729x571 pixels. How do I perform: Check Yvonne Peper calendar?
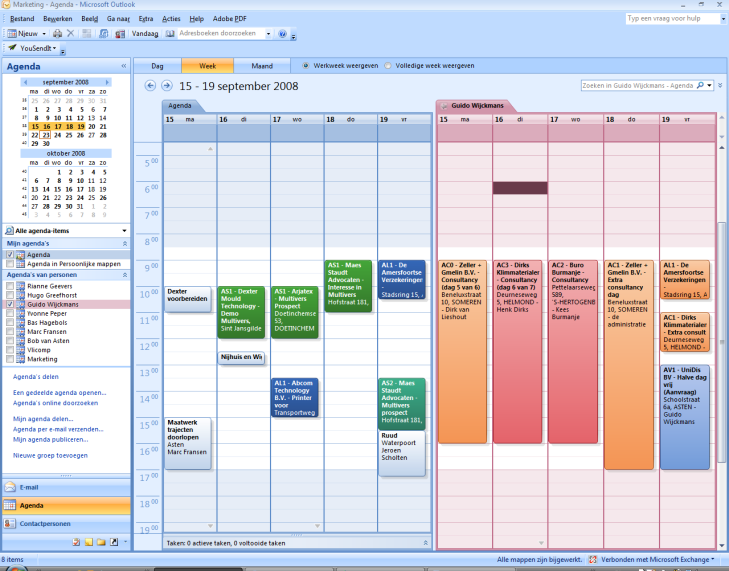pyautogui.click(x=10, y=313)
